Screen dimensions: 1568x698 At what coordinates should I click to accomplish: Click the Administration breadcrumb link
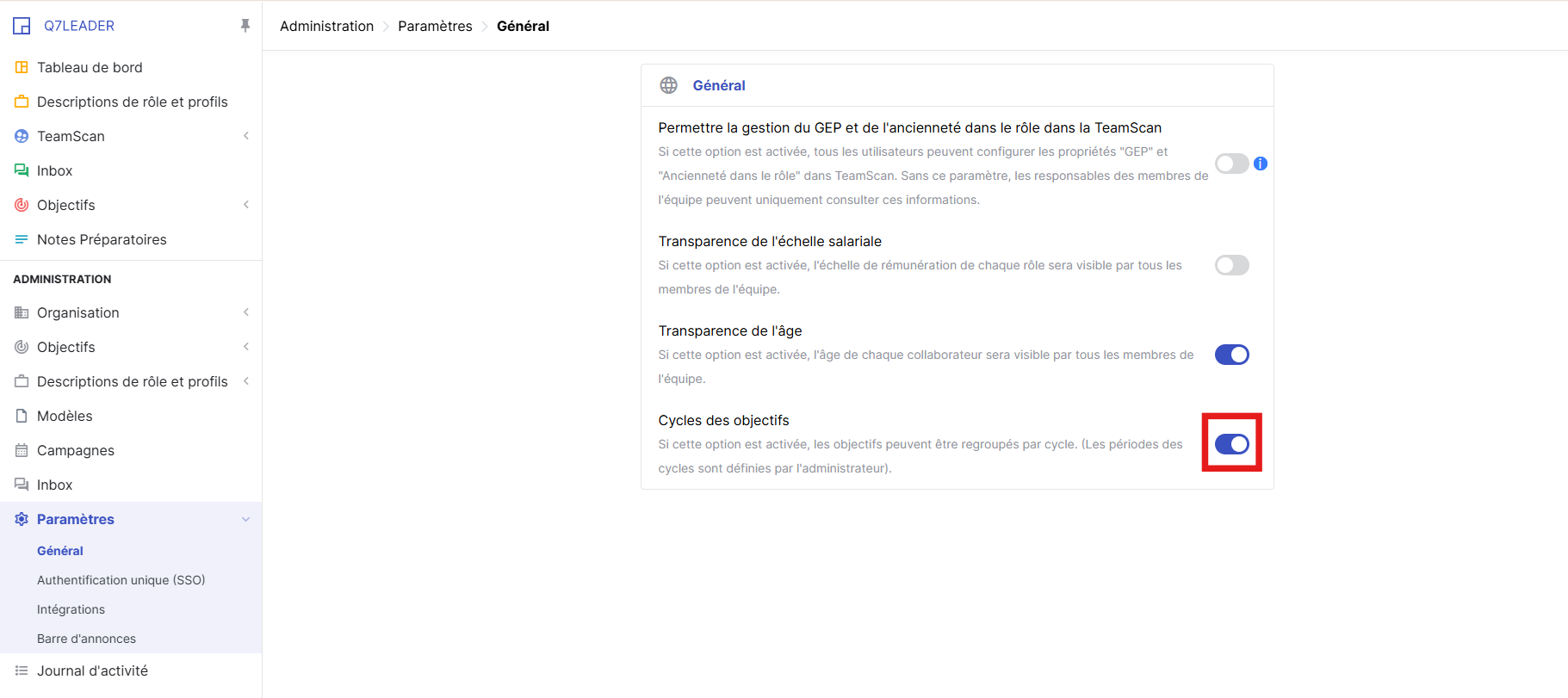click(326, 26)
